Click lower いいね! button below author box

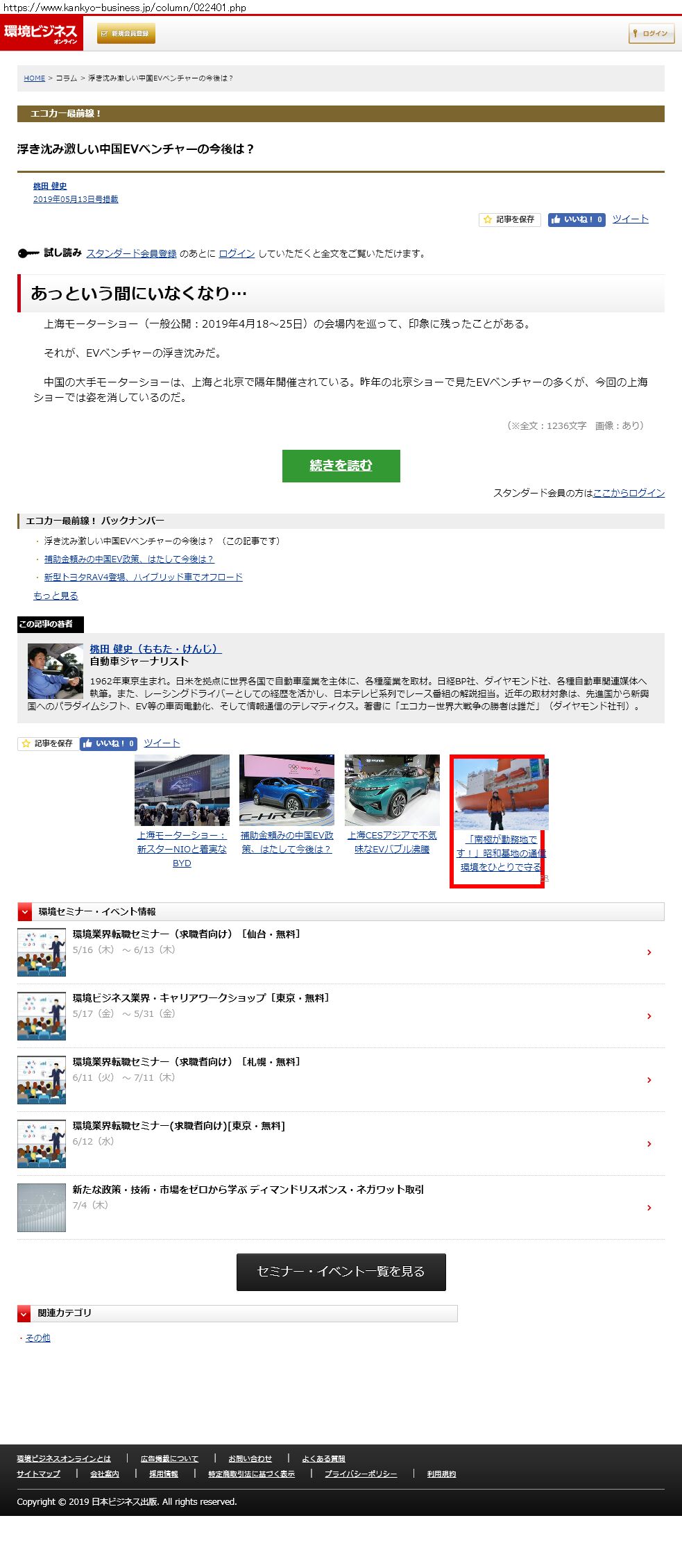108,743
